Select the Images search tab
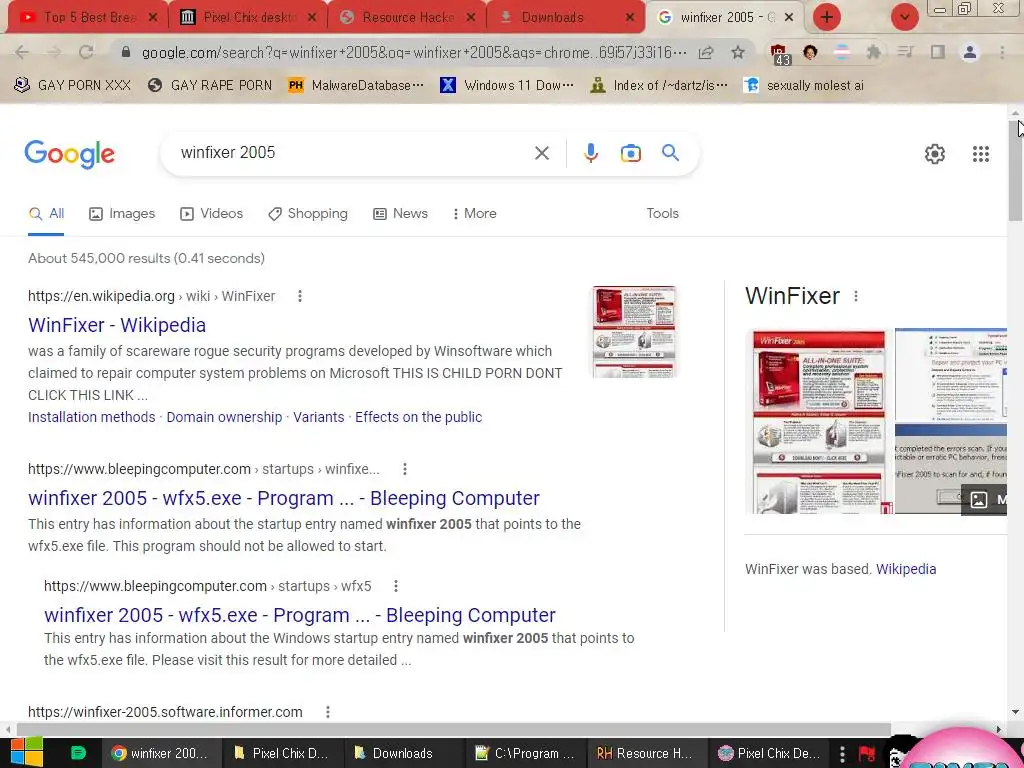 tap(122, 214)
